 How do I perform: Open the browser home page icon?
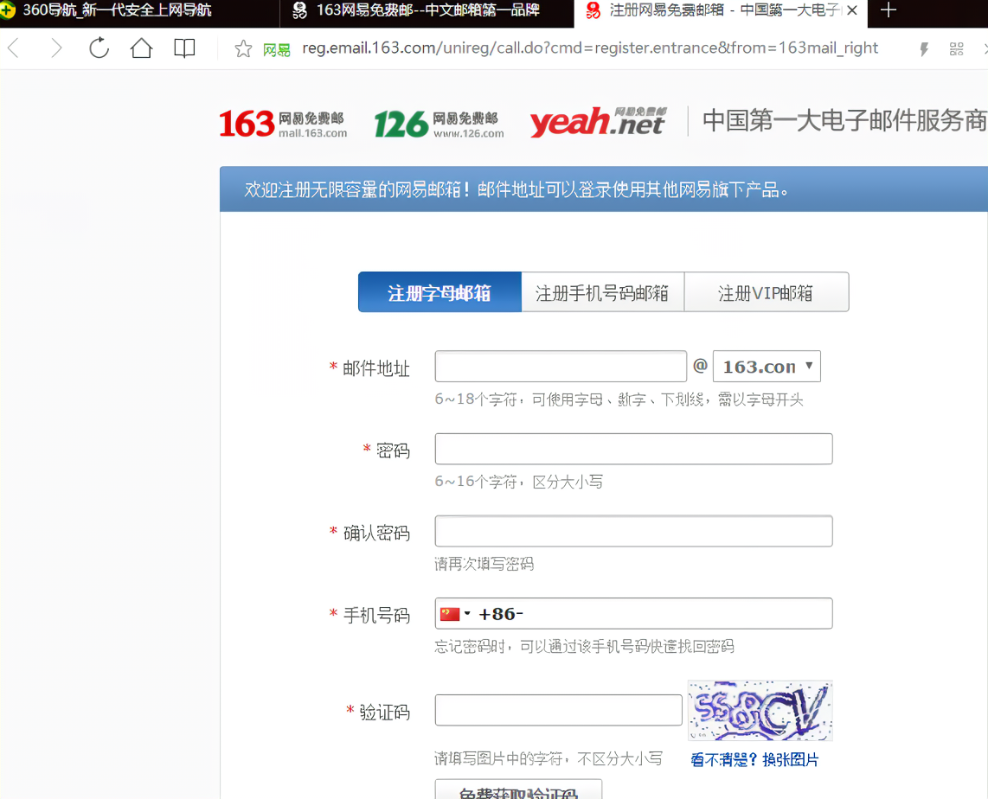point(141,48)
